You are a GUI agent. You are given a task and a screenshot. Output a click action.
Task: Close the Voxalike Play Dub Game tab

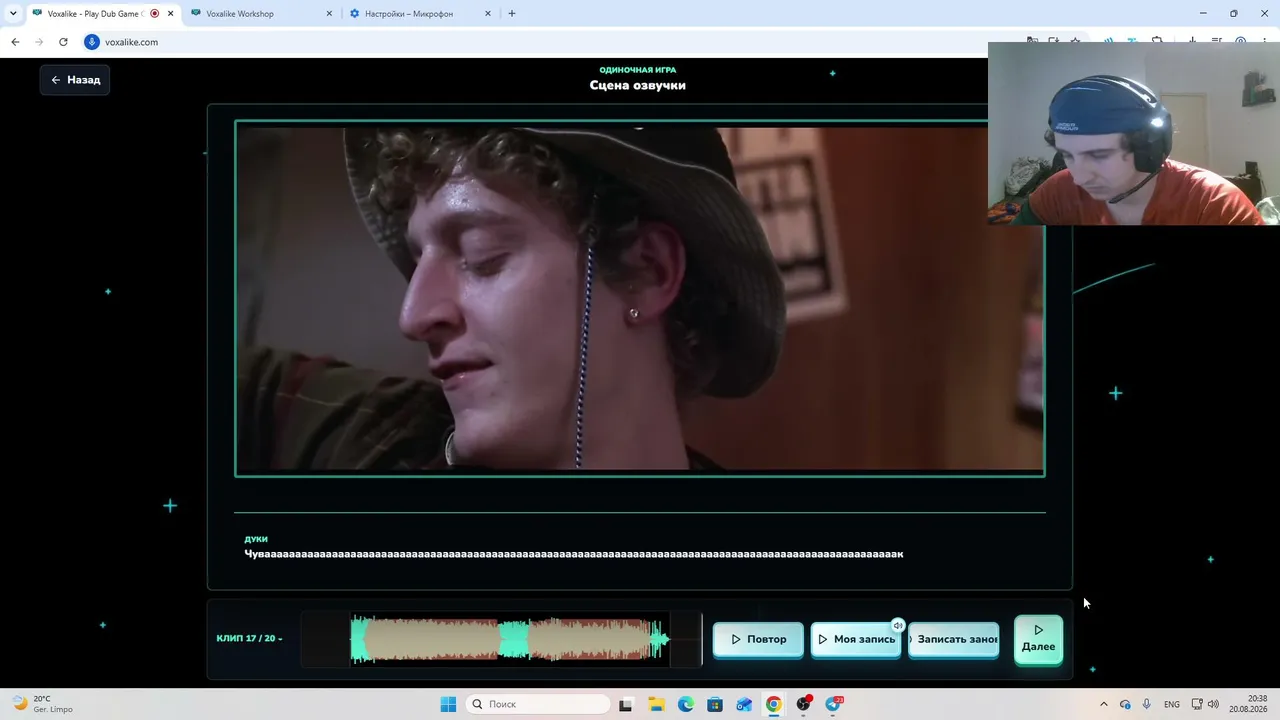(170, 14)
